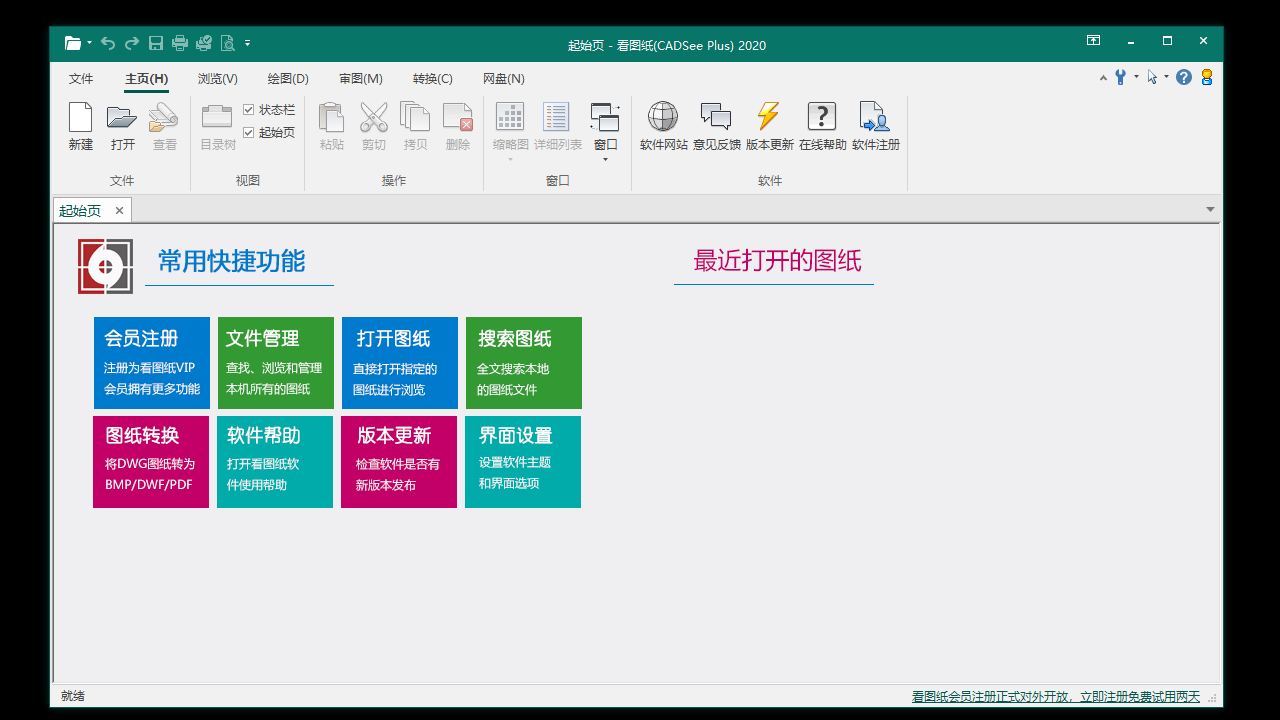Click the help question mark icon
This screenshot has height=720, width=1280.
coord(1184,76)
